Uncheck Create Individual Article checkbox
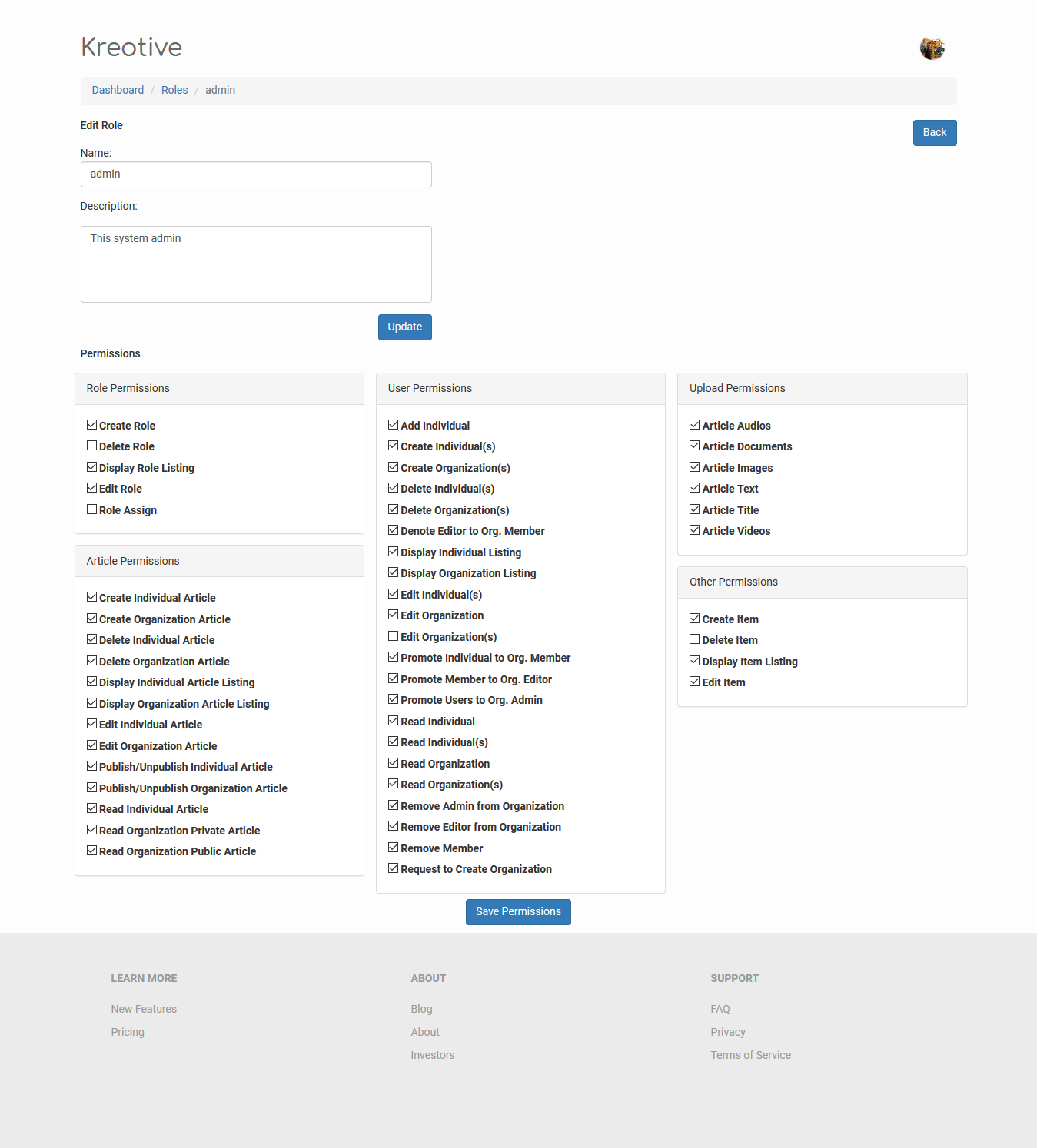 point(92,597)
